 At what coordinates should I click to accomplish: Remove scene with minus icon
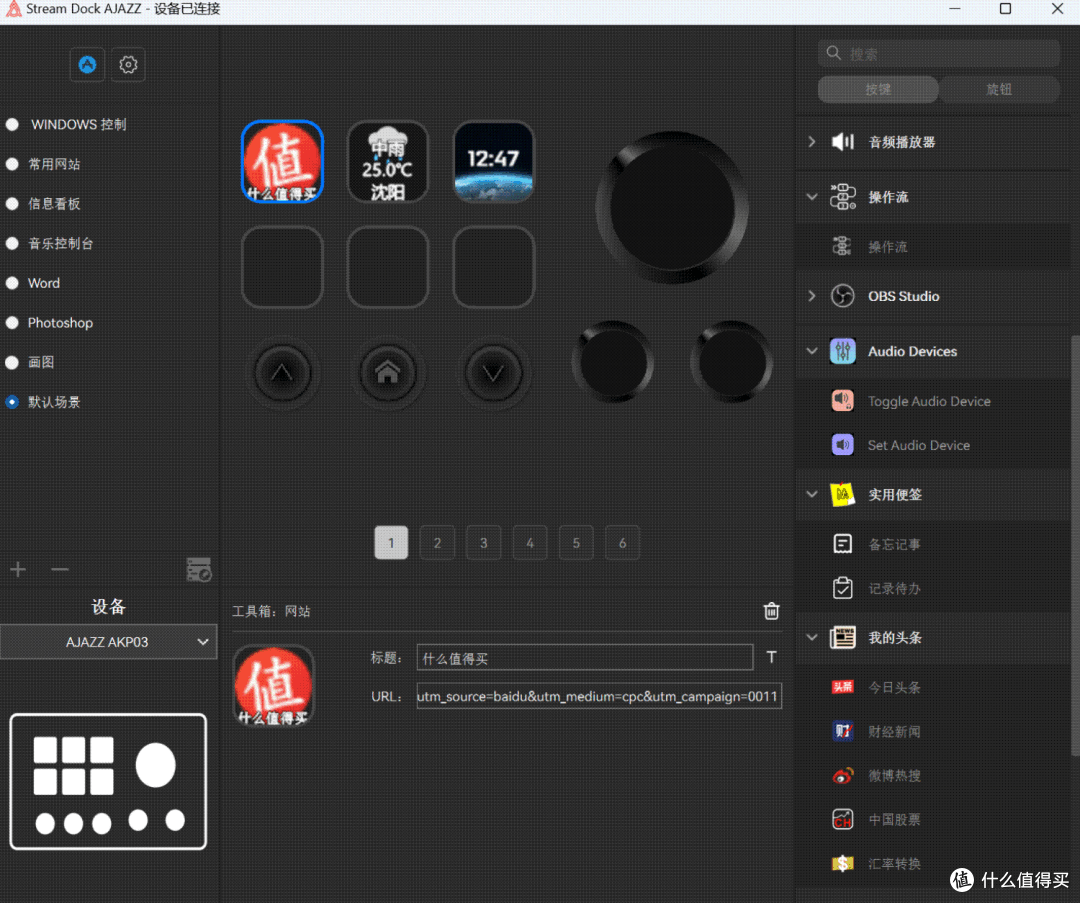[60, 570]
